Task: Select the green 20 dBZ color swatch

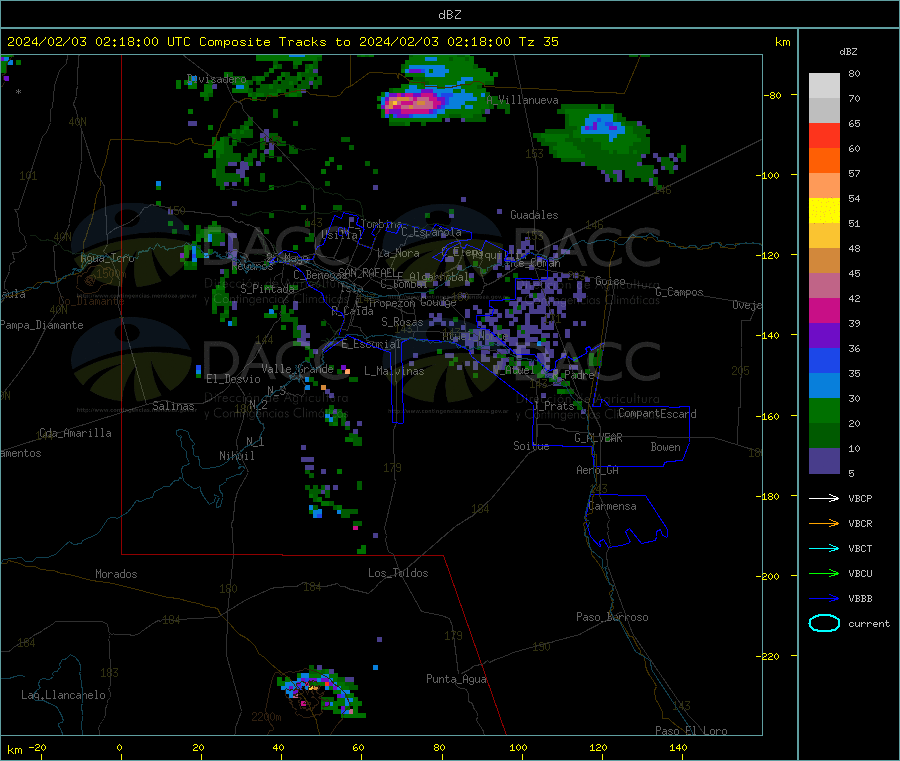Action: click(x=824, y=410)
